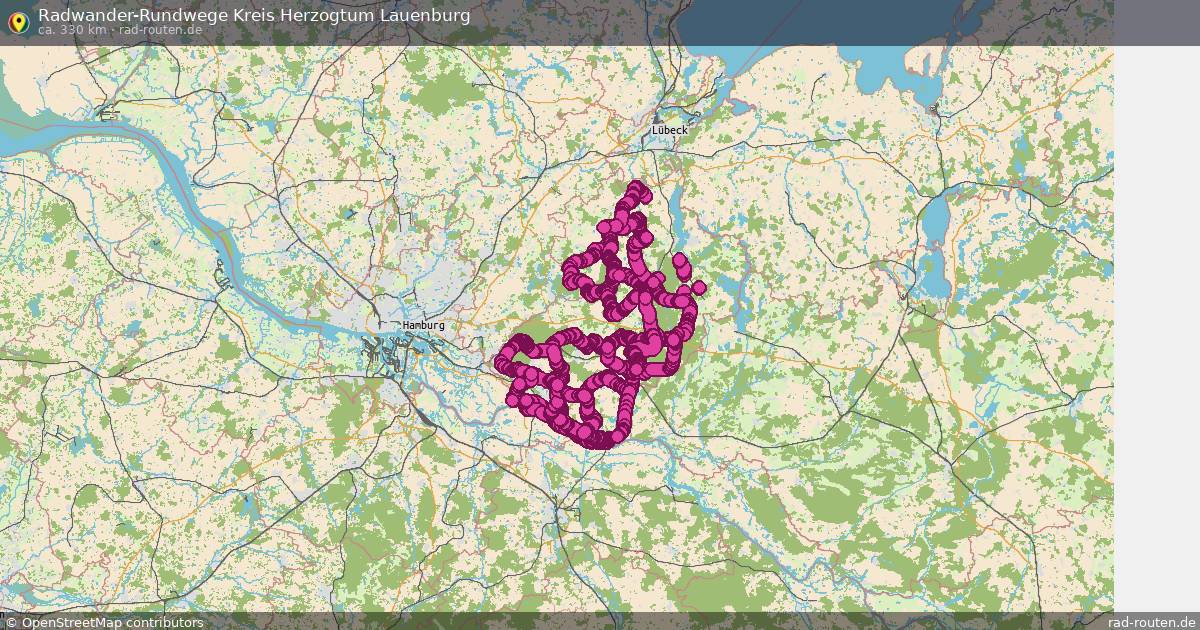Click the Lübeck city label
This screenshot has width=1200, height=630.
coord(668,131)
